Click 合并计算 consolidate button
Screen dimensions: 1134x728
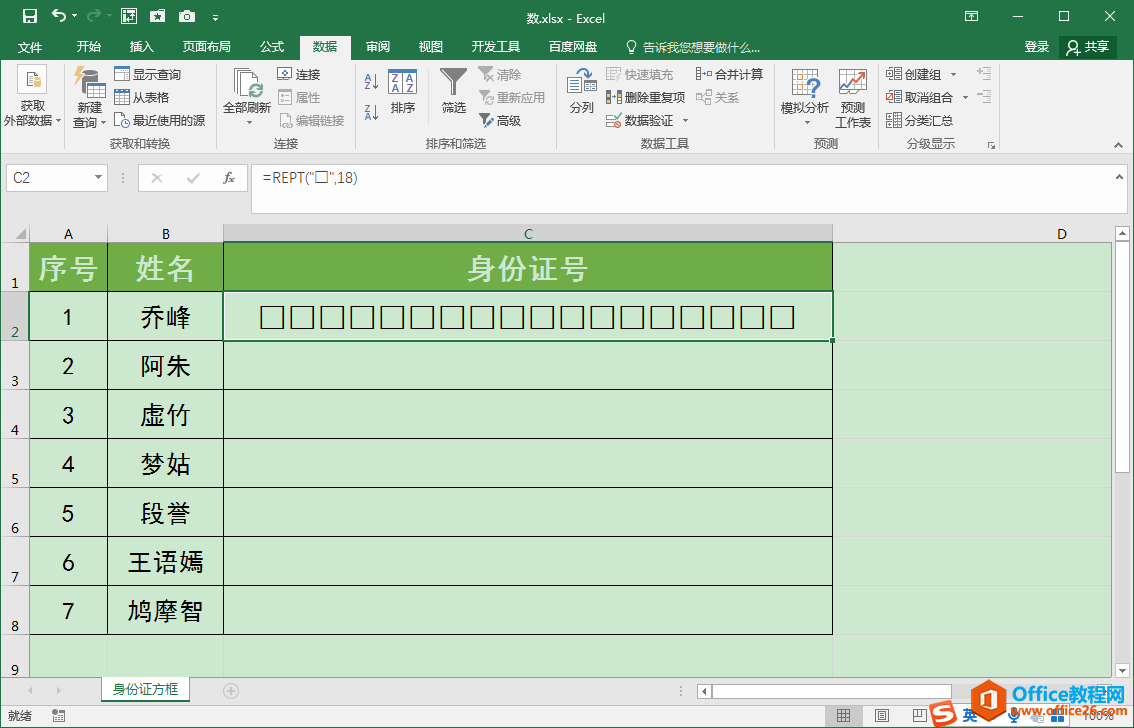point(730,74)
